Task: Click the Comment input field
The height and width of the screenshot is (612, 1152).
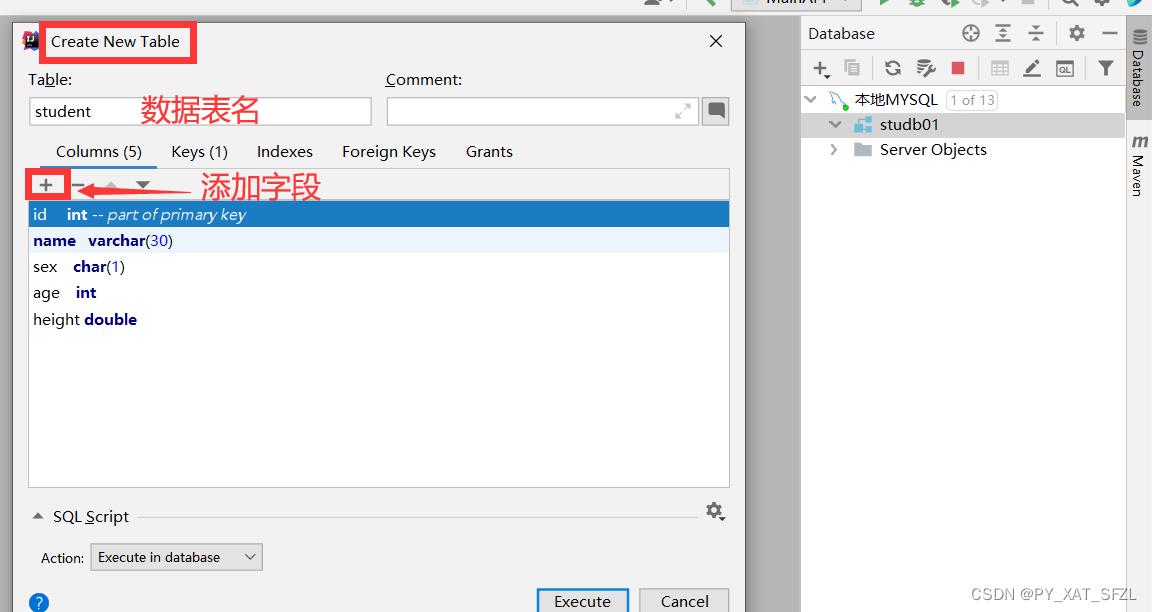Action: click(x=542, y=112)
